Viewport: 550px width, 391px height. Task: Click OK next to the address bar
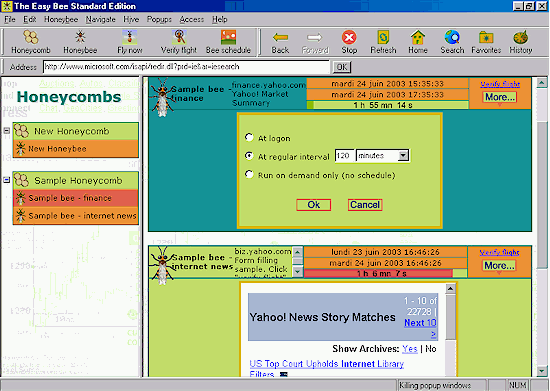point(342,67)
